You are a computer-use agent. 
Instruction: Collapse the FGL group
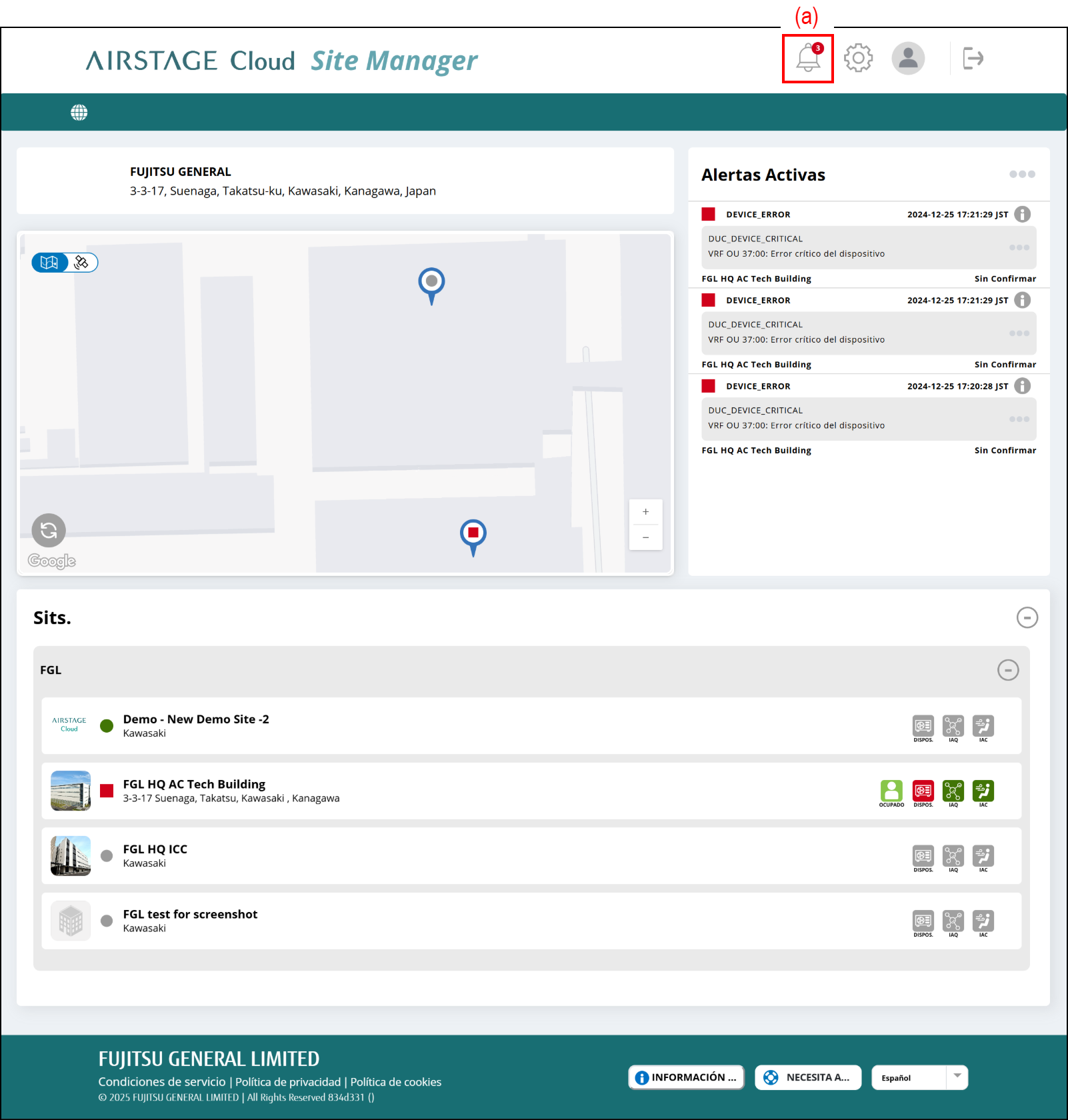(x=1007, y=670)
